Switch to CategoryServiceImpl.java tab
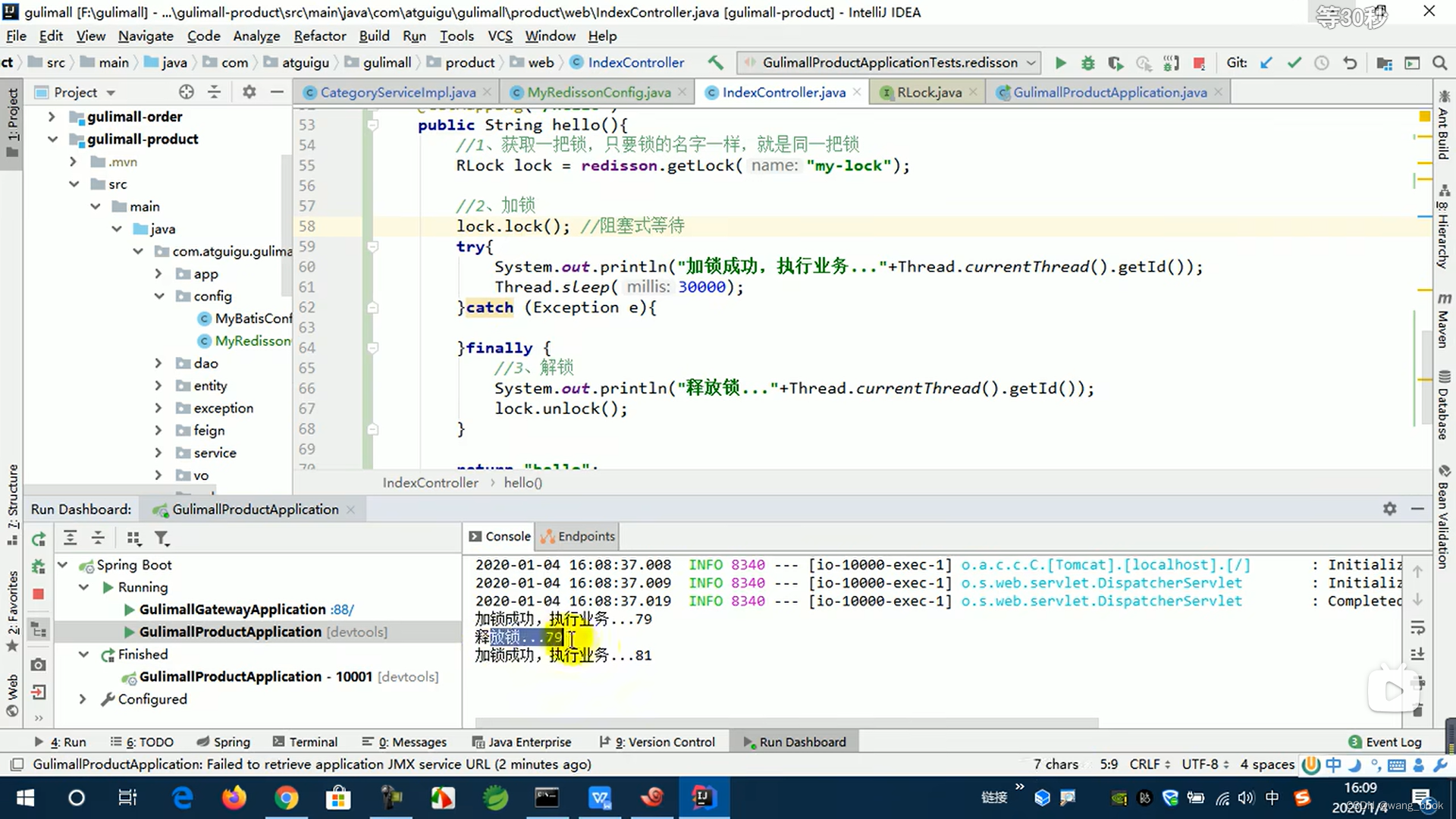 [397, 92]
